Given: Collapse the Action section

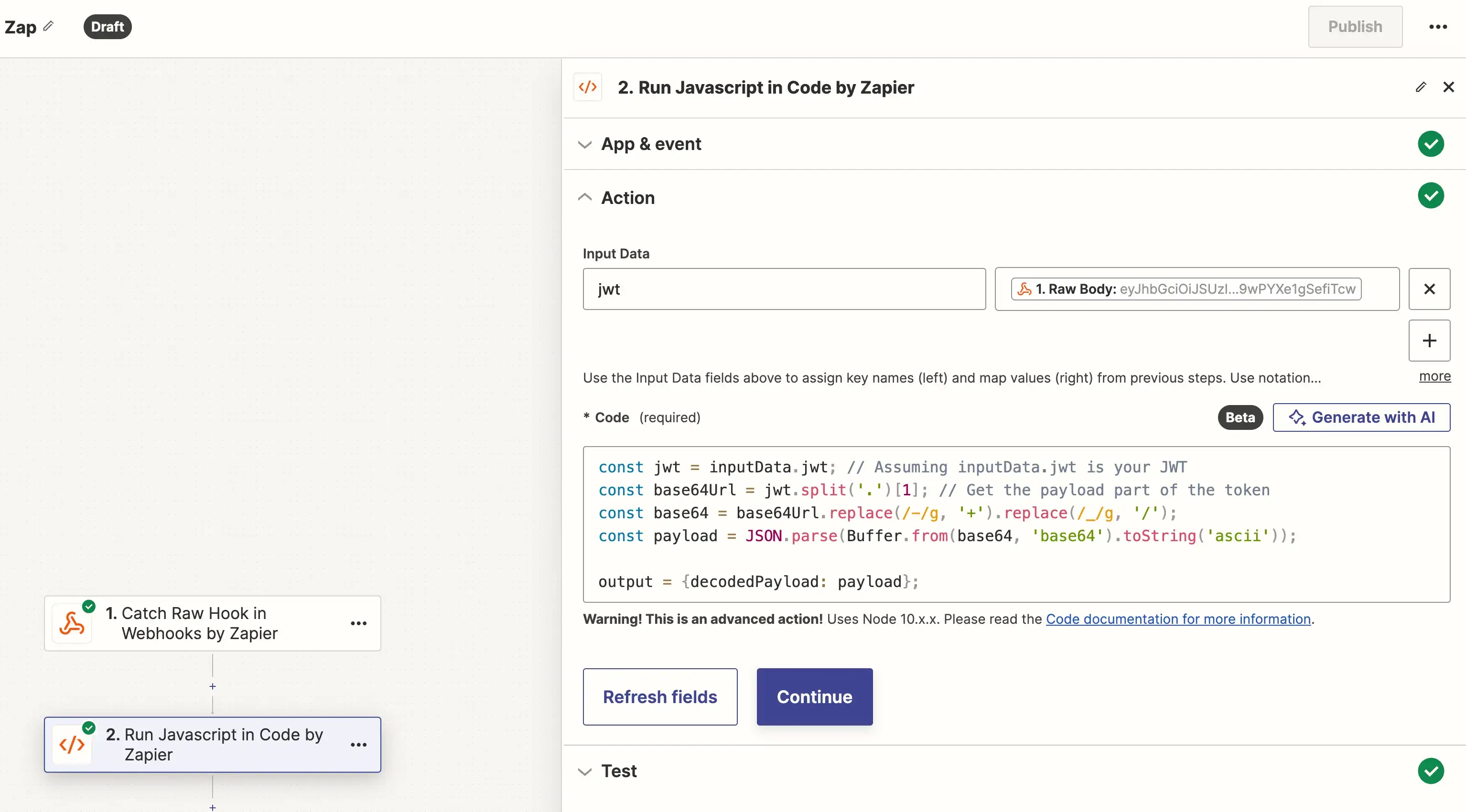Looking at the screenshot, I should 627,197.
